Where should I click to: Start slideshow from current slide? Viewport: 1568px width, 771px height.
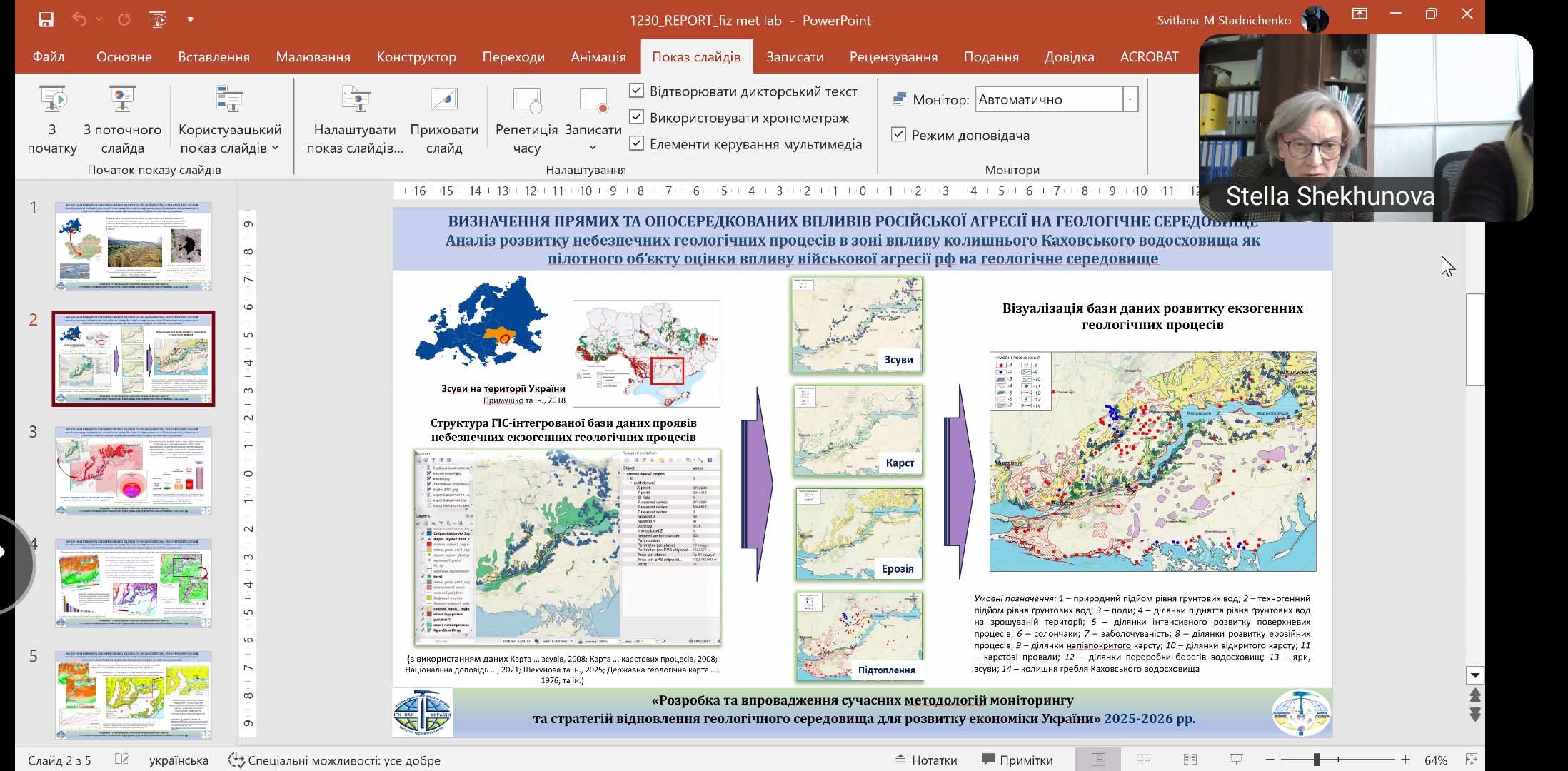coord(122,100)
